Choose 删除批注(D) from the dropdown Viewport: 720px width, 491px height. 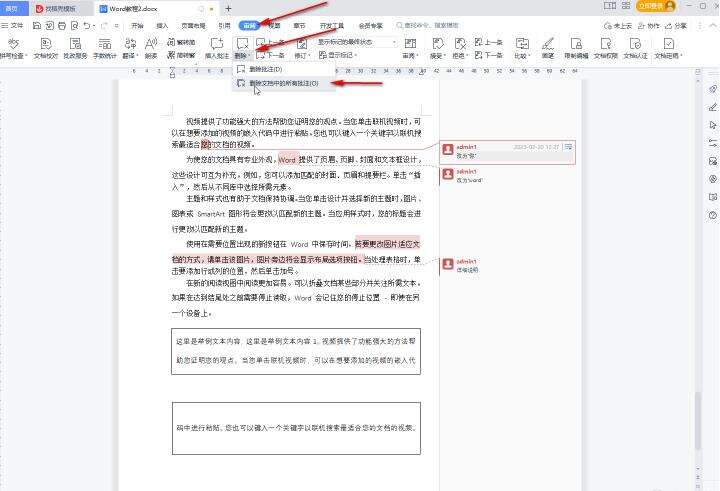click(x=284, y=69)
